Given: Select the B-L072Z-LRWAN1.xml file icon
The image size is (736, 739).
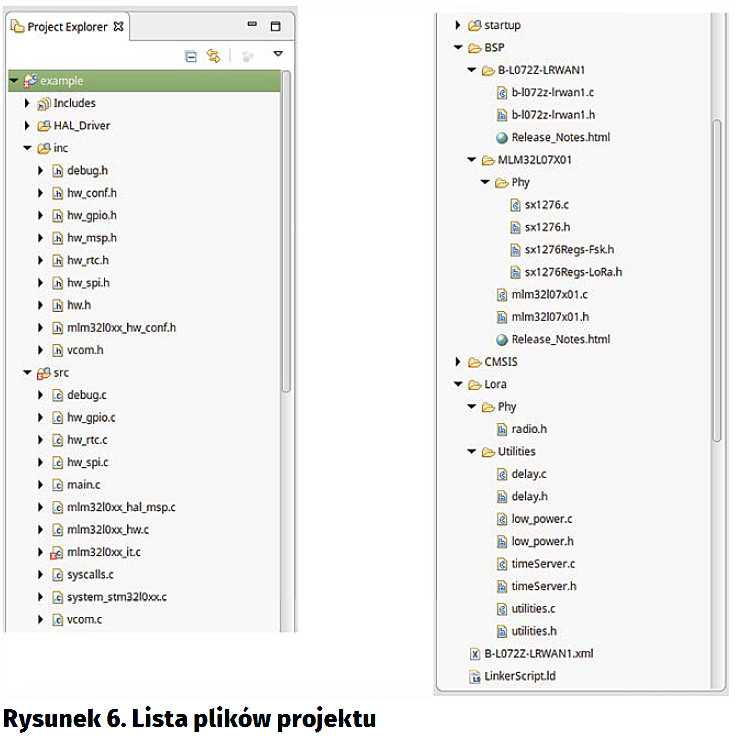Looking at the screenshot, I should [x=475, y=654].
